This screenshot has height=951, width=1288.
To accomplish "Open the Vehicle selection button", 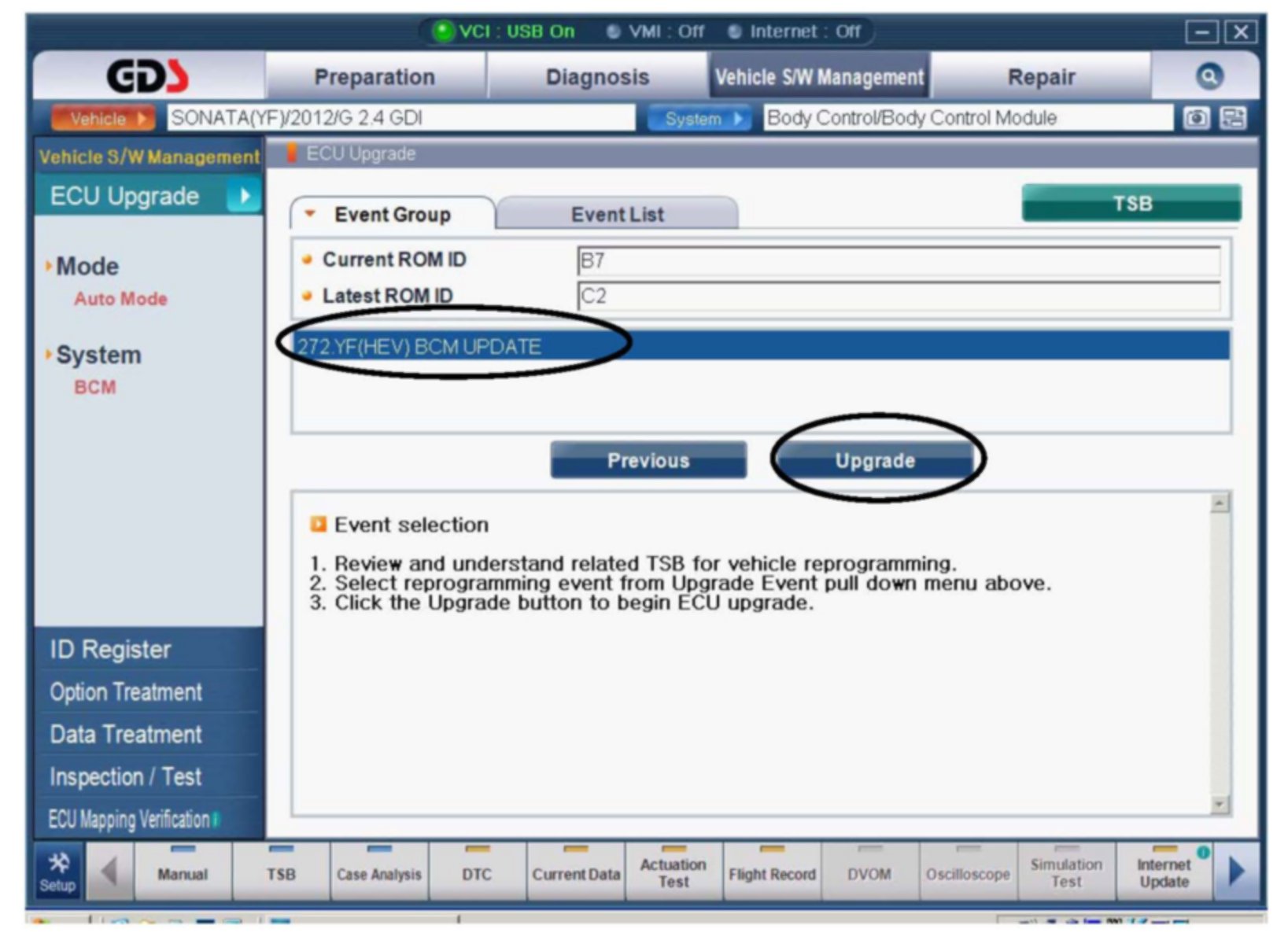I will tap(103, 119).
